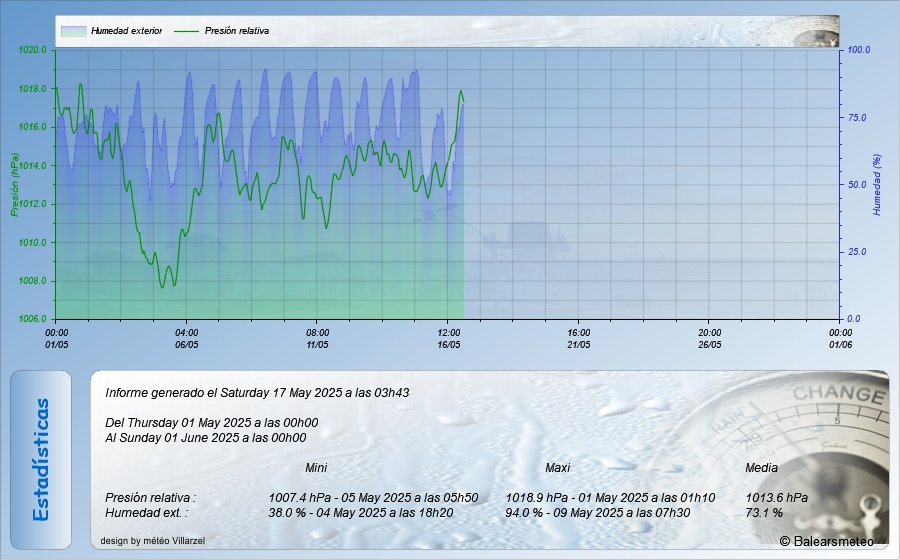This screenshot has width=900, height=560.
Task: Click the green Presión relativa legend line
Action: point(186,31)
